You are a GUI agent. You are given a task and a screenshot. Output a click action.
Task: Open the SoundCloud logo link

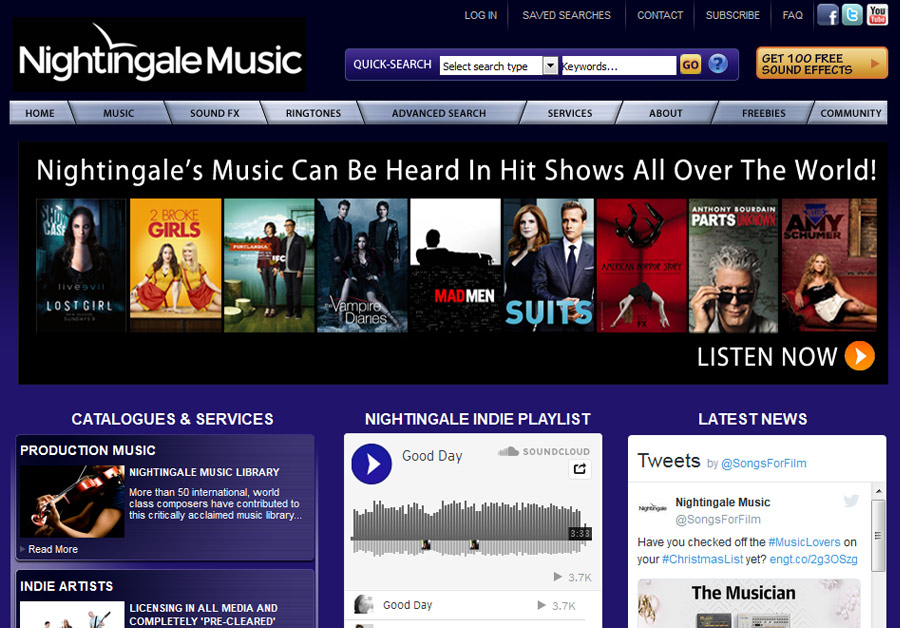[x=544, y=452]
